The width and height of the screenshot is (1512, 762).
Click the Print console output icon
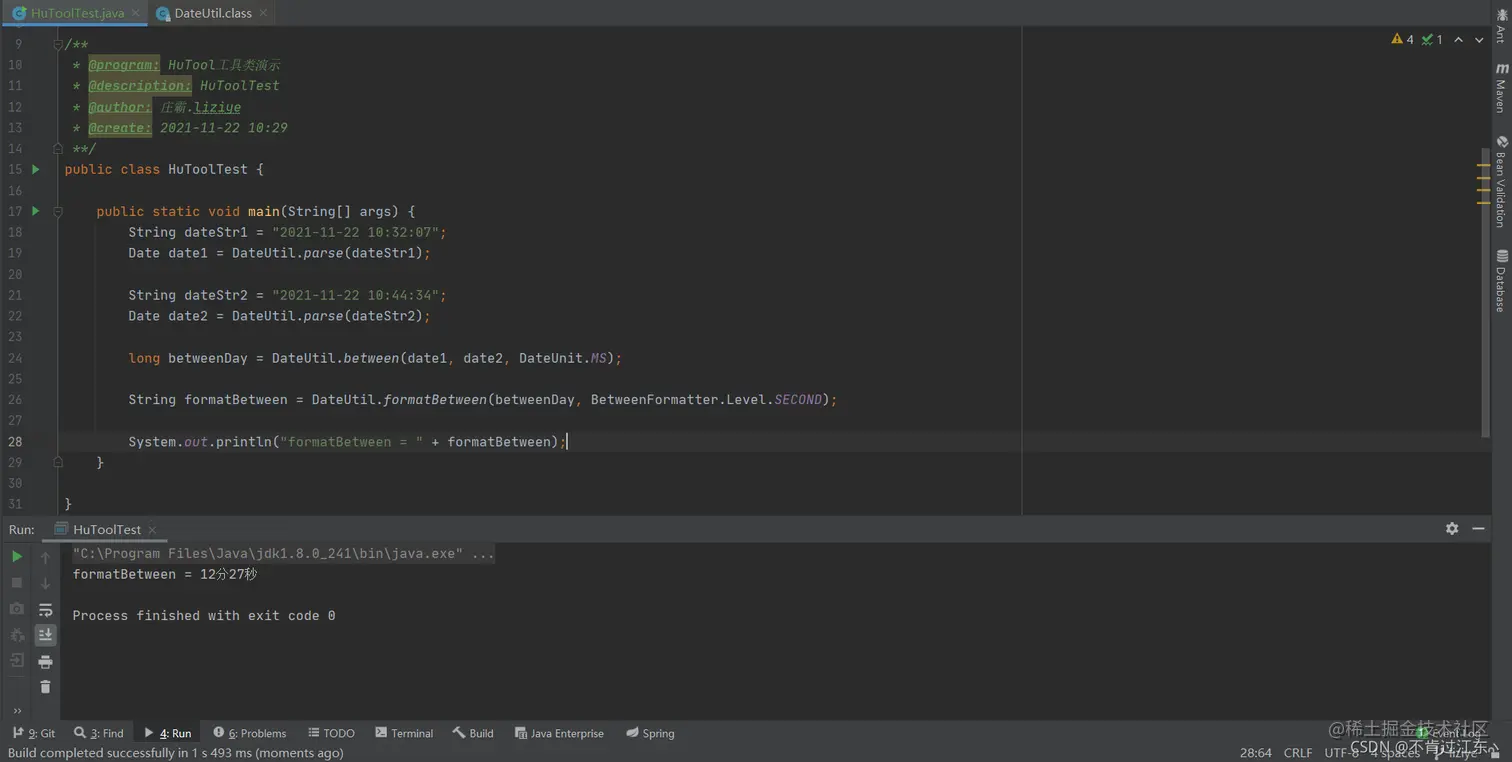coord(45,661)
